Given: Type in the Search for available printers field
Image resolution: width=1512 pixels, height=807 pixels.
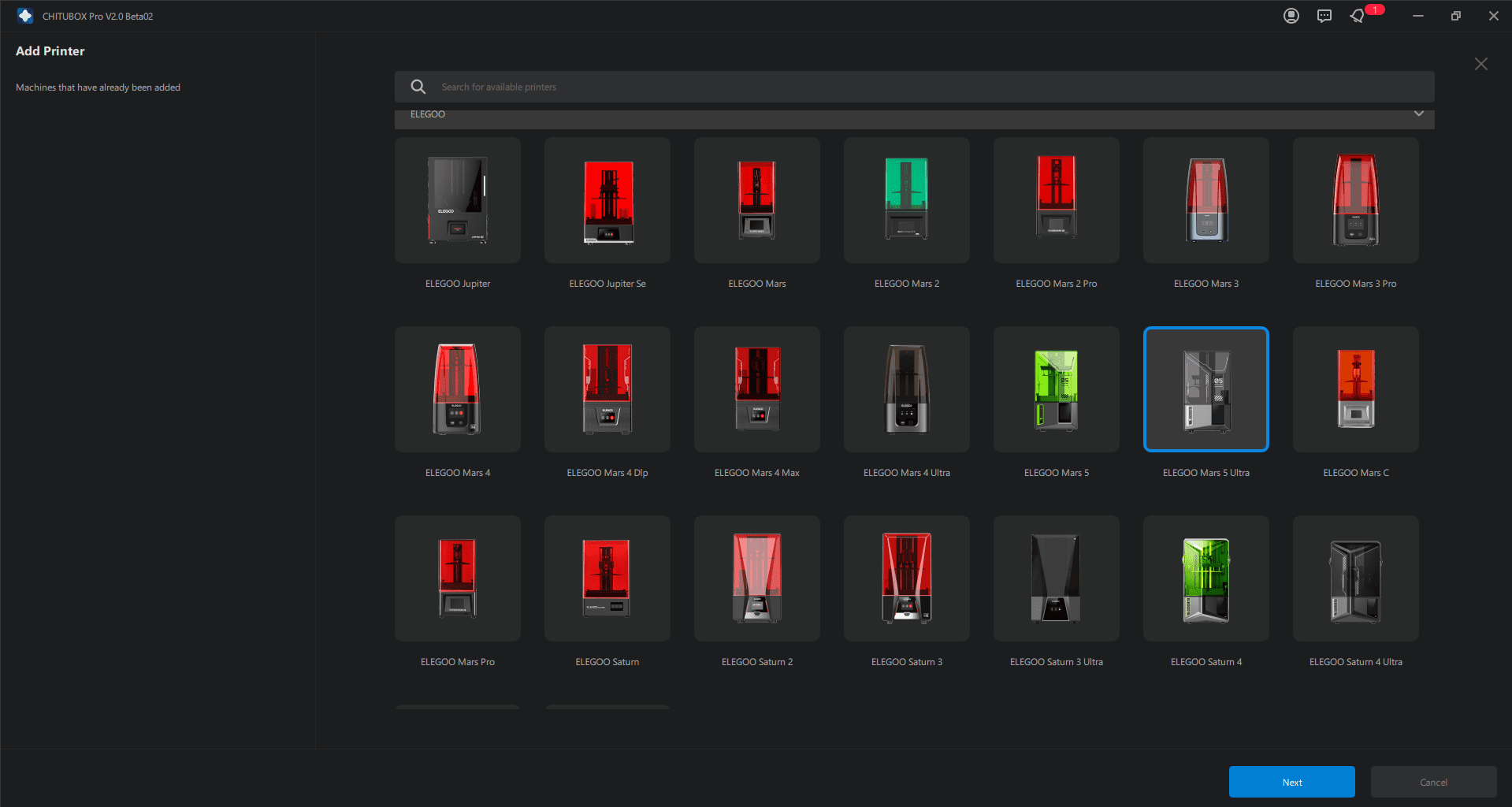Looking at the screenshot, I should 914,87.
